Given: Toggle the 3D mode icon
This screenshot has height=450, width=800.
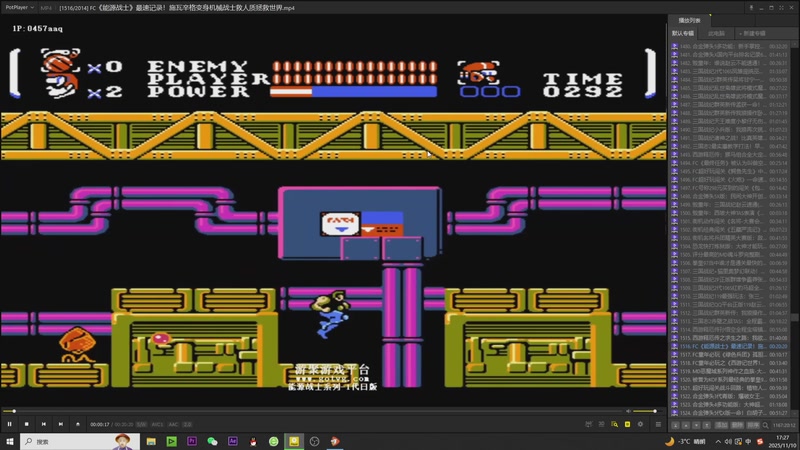Looking at the screenshot, I should (602, 424).
